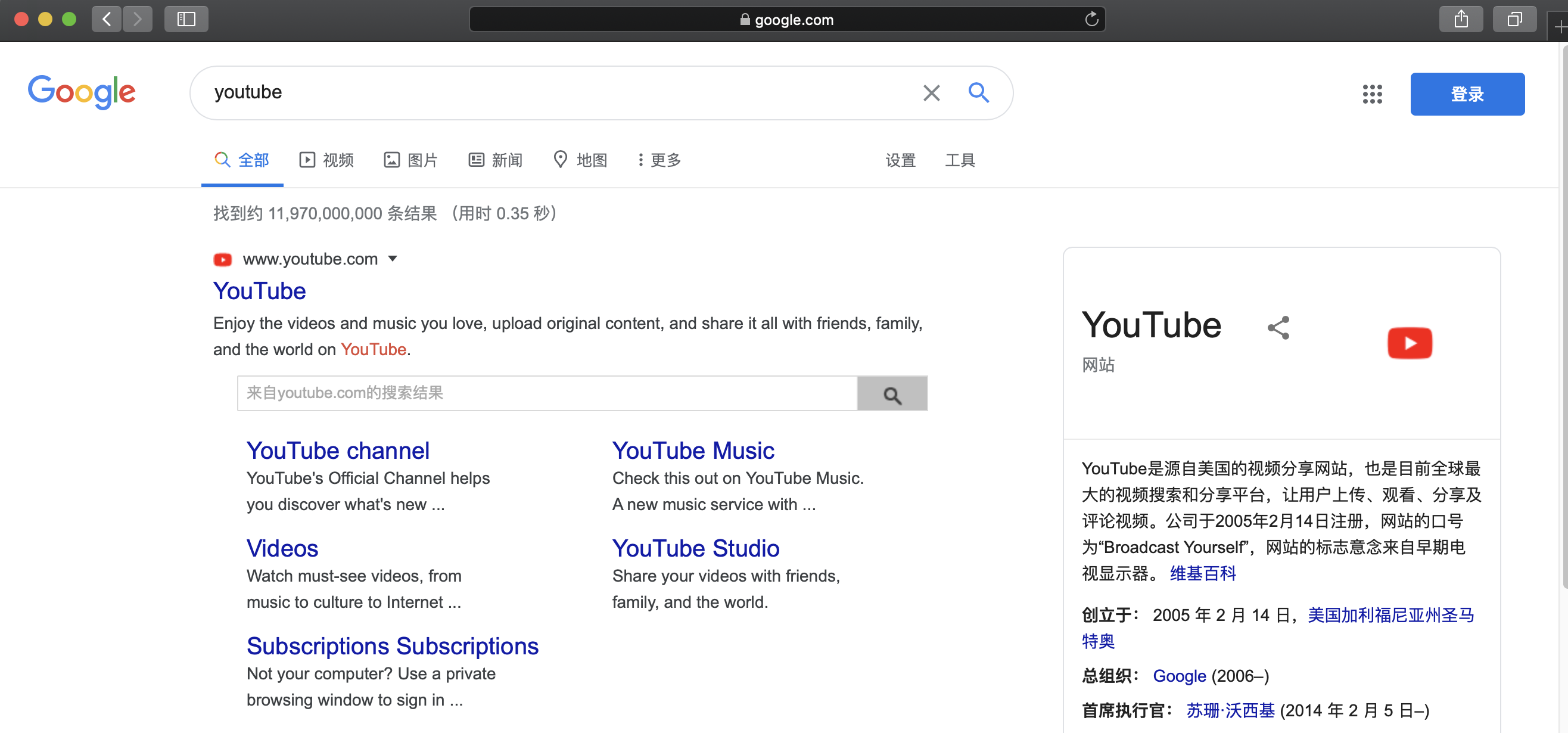Viewport: 1568px width, 733px height.
Task: Open 工具 tools menu
Action: click(960, 160)
